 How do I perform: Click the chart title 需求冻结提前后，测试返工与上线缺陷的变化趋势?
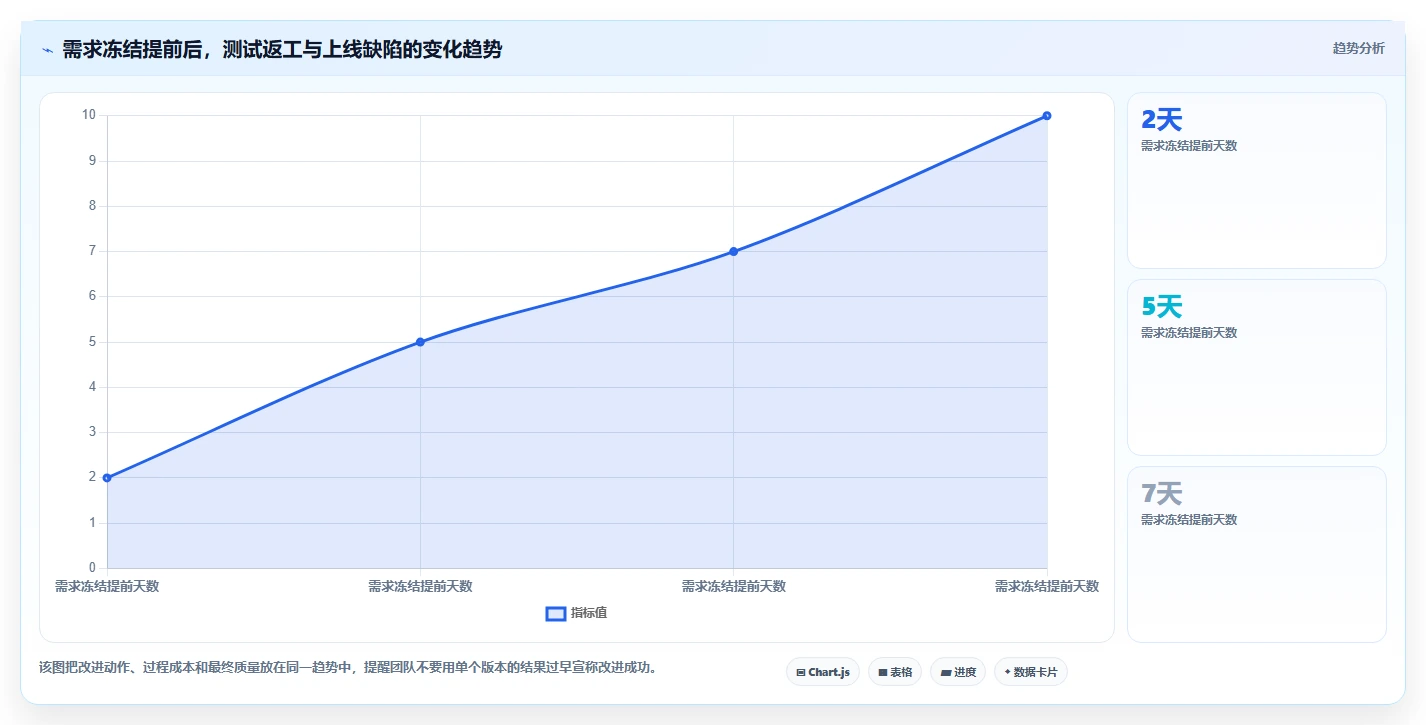pyautogui.click(x=282, y=50)
